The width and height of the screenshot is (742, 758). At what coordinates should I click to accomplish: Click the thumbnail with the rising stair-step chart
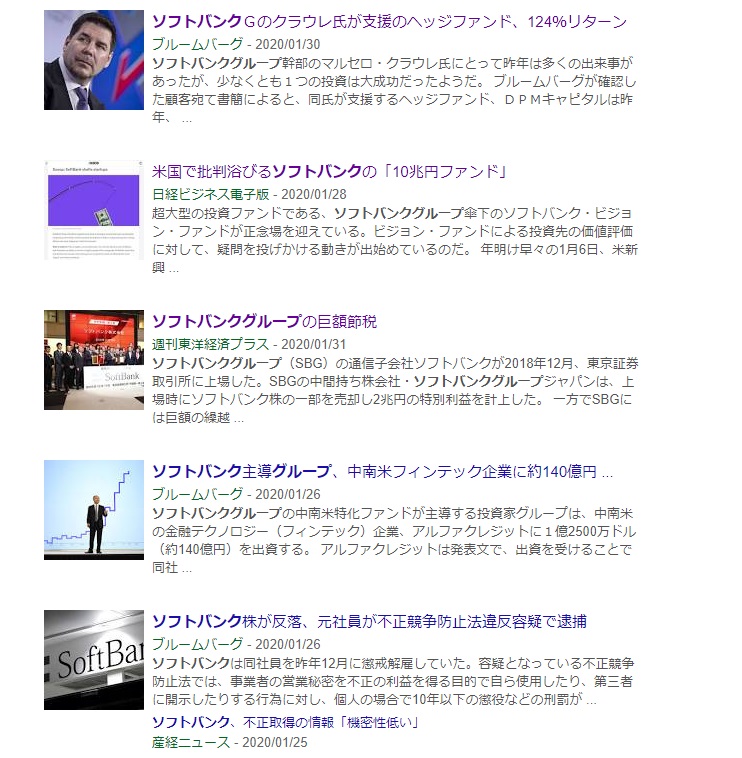[x=94, y=510]
